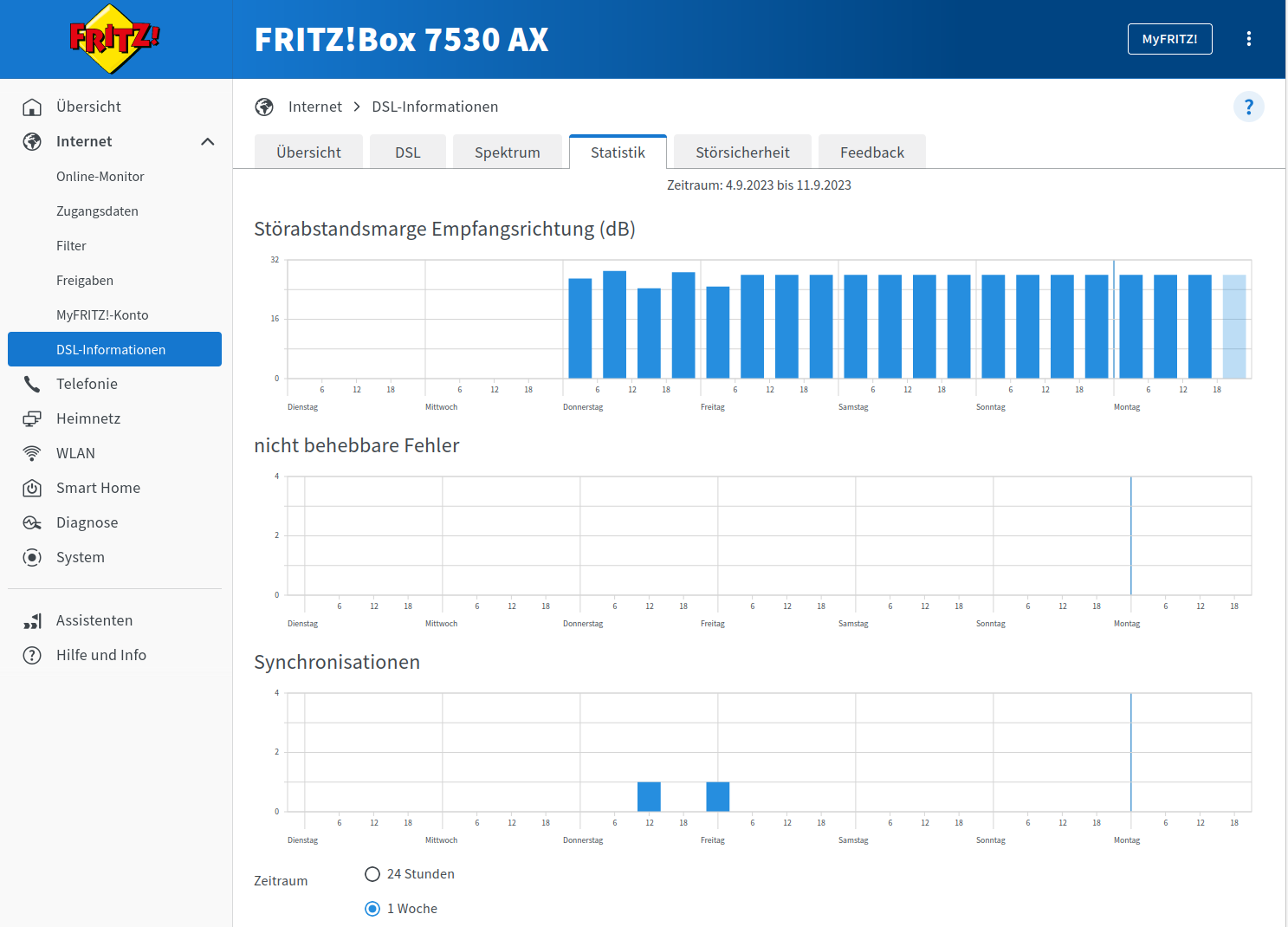Click the Hilfe und Info question icon
The image size is (1288, 927).
pos(32,655)
